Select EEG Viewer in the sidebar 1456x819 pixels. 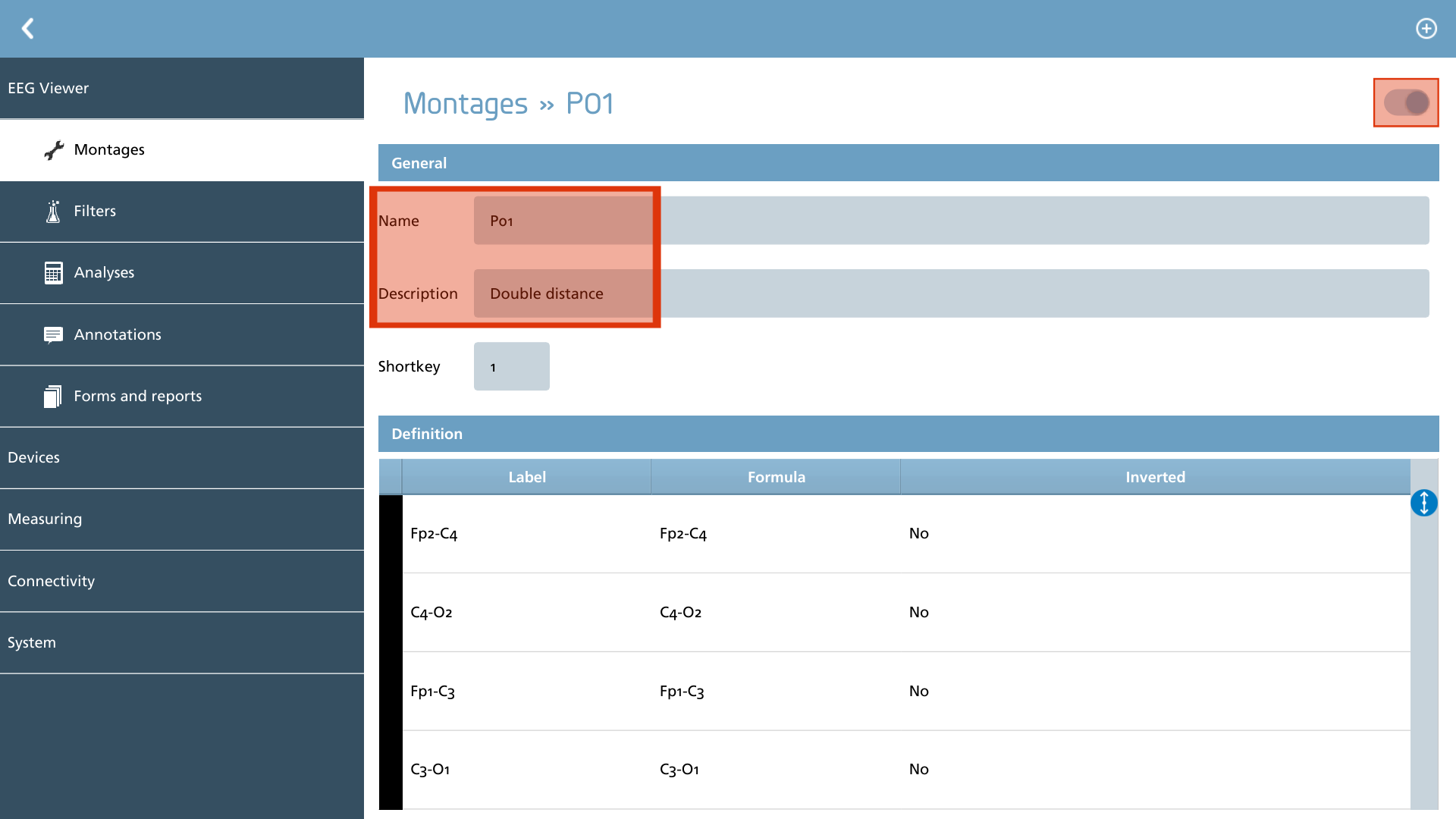182,88
